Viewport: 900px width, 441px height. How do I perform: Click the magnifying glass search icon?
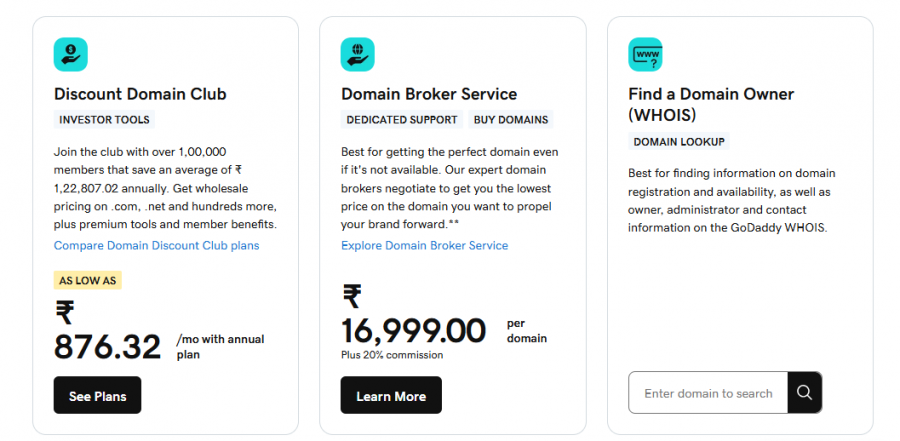coord(804,393)
